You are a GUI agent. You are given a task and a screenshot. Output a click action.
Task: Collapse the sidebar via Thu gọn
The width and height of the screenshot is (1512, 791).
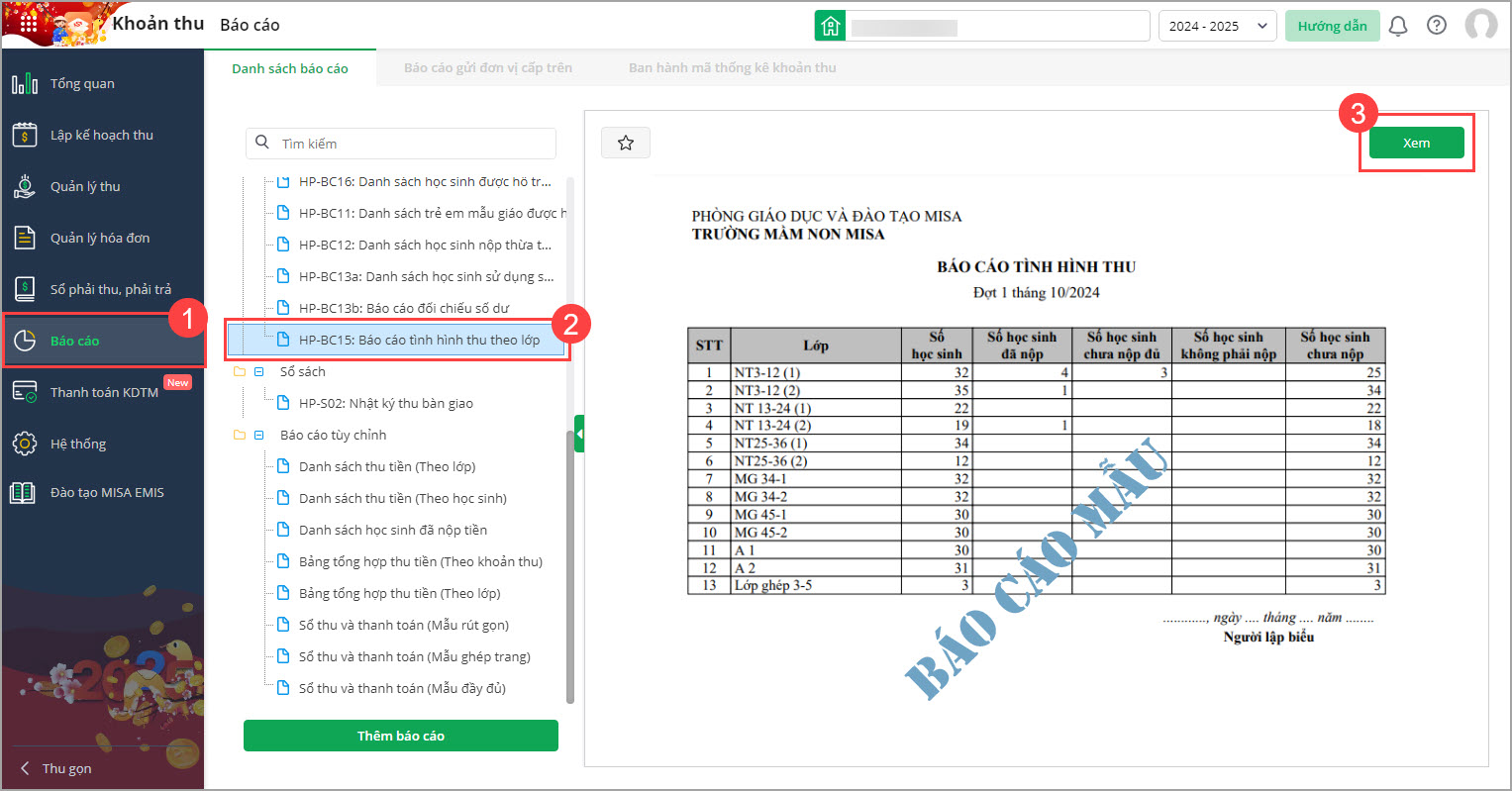(56, 768)
